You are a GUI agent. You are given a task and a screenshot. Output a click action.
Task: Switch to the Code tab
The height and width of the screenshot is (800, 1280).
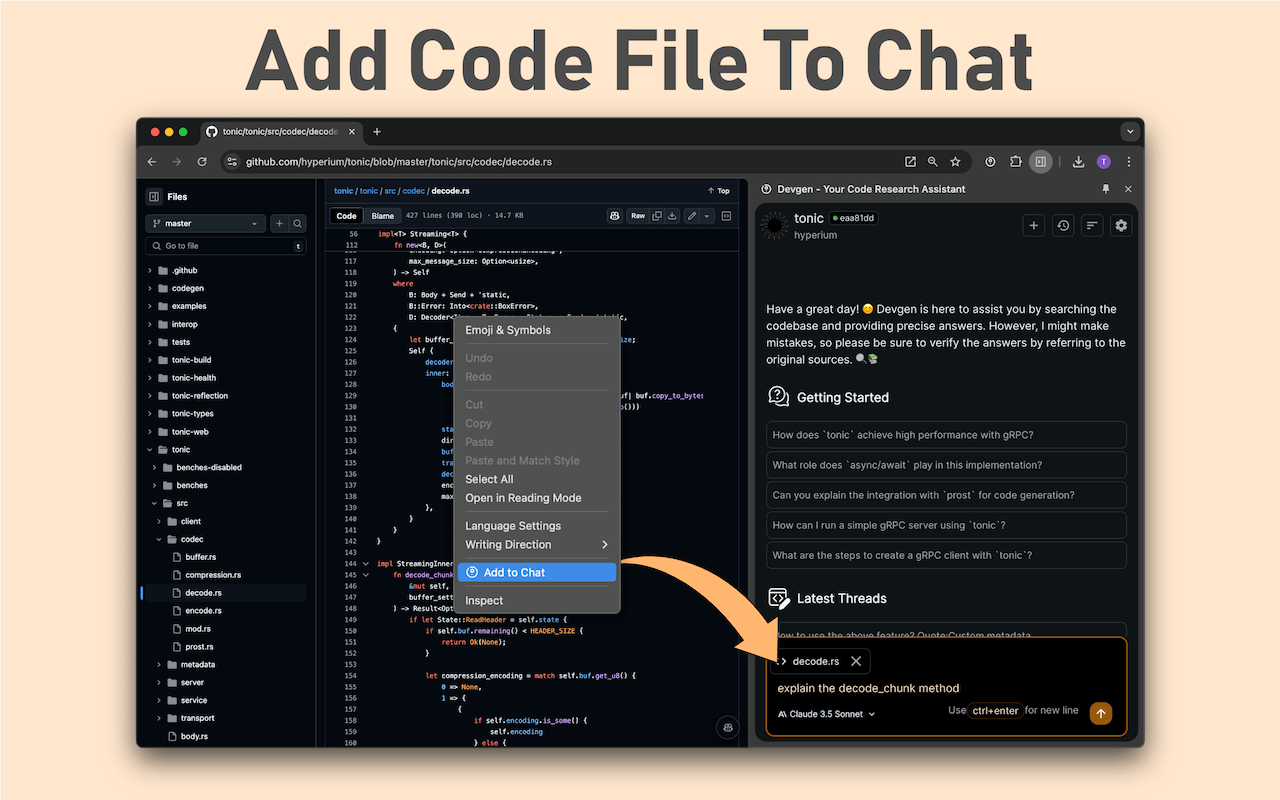tap(346, 216)
